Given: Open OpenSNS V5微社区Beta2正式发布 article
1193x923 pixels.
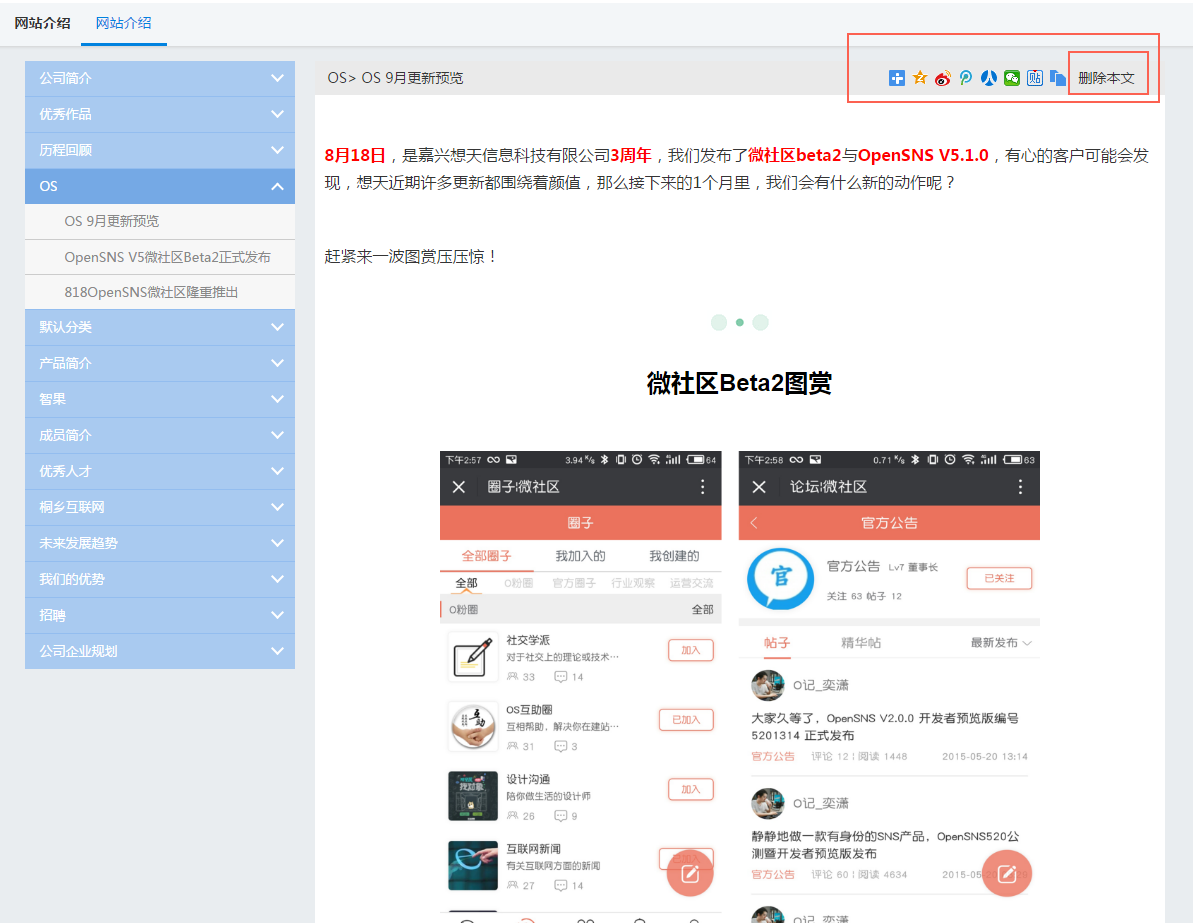Looking at the screenshot, I should click(x=167, y=257).
